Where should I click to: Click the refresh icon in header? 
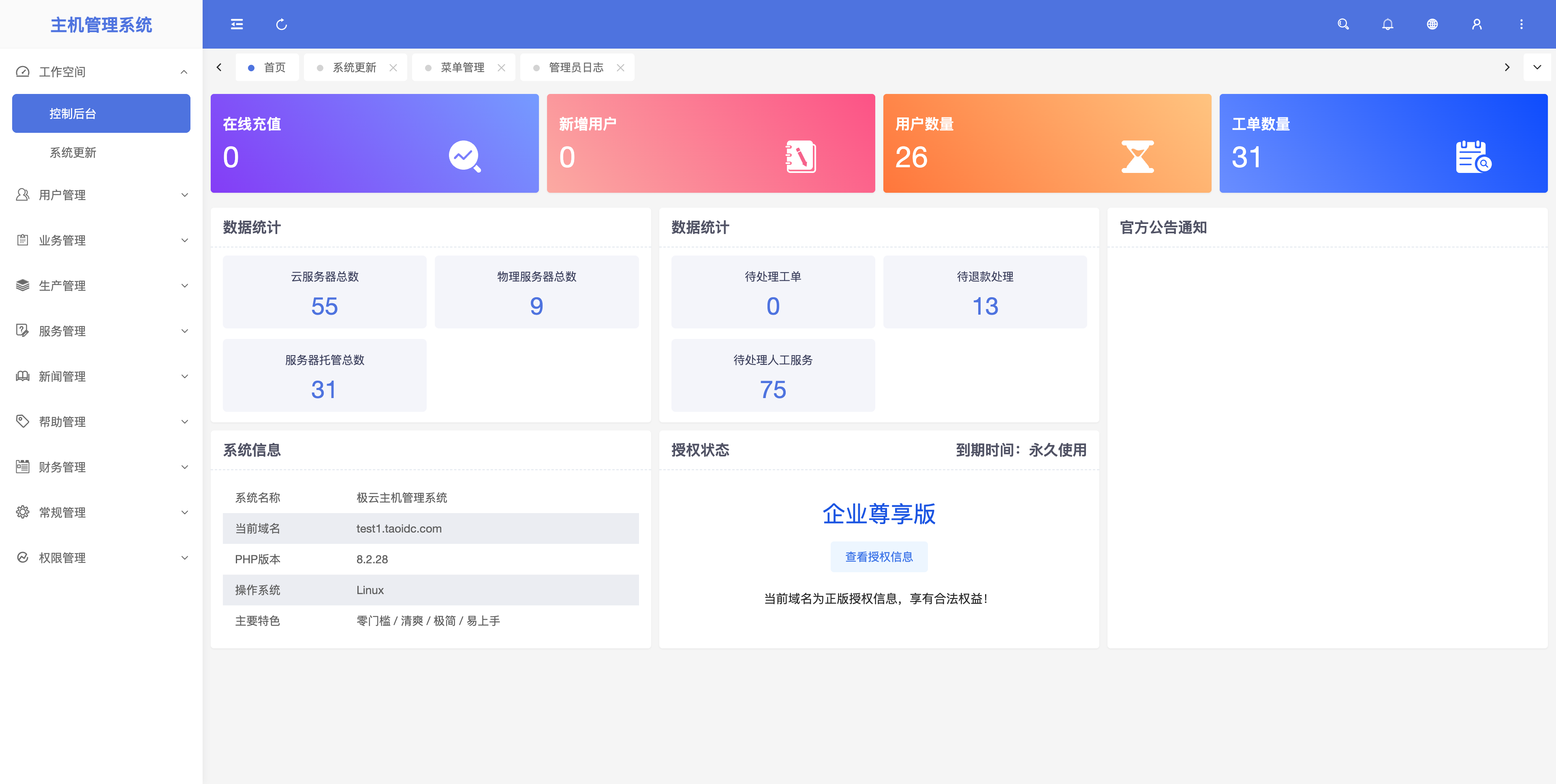[282, 24]
